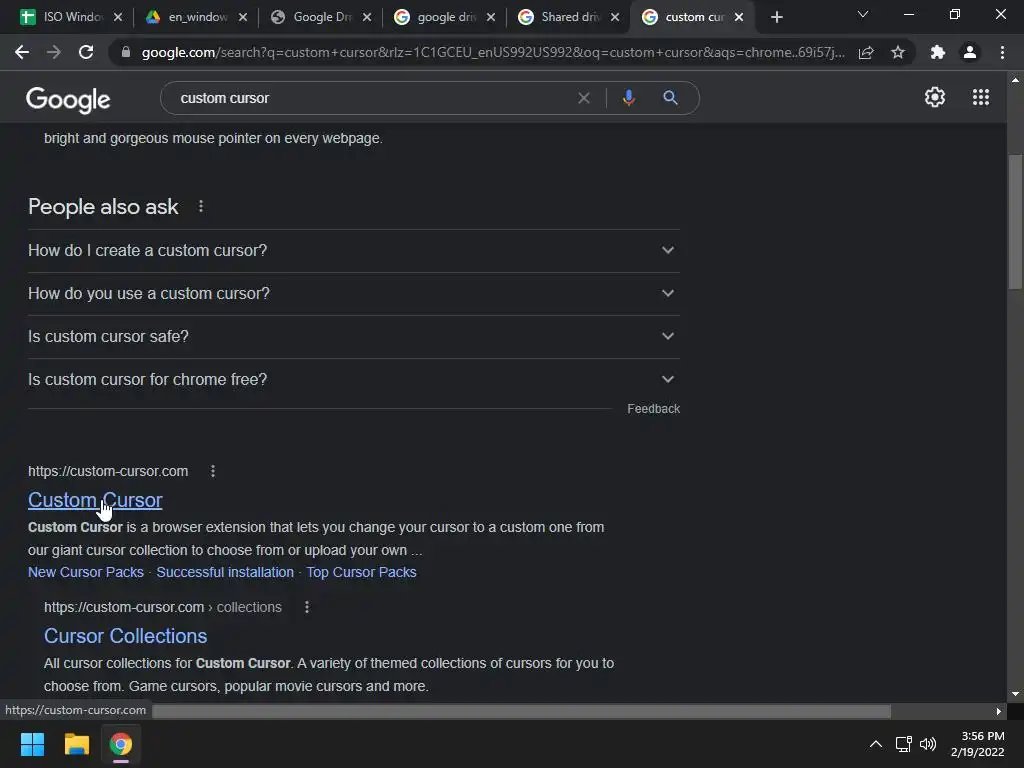Image resolution: width=1024 pixels, height=768 pixels.
Task: Open site info via the lock icon
Action: pos(126,52)
